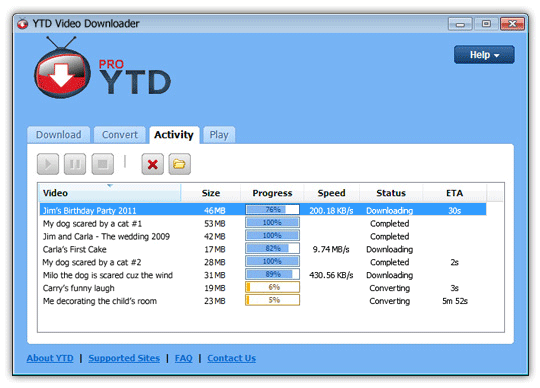Image resolution: width=540 pixels, height=388 pixels.
Task: Open the Help dropdown menu
Action: coord(484,55)
